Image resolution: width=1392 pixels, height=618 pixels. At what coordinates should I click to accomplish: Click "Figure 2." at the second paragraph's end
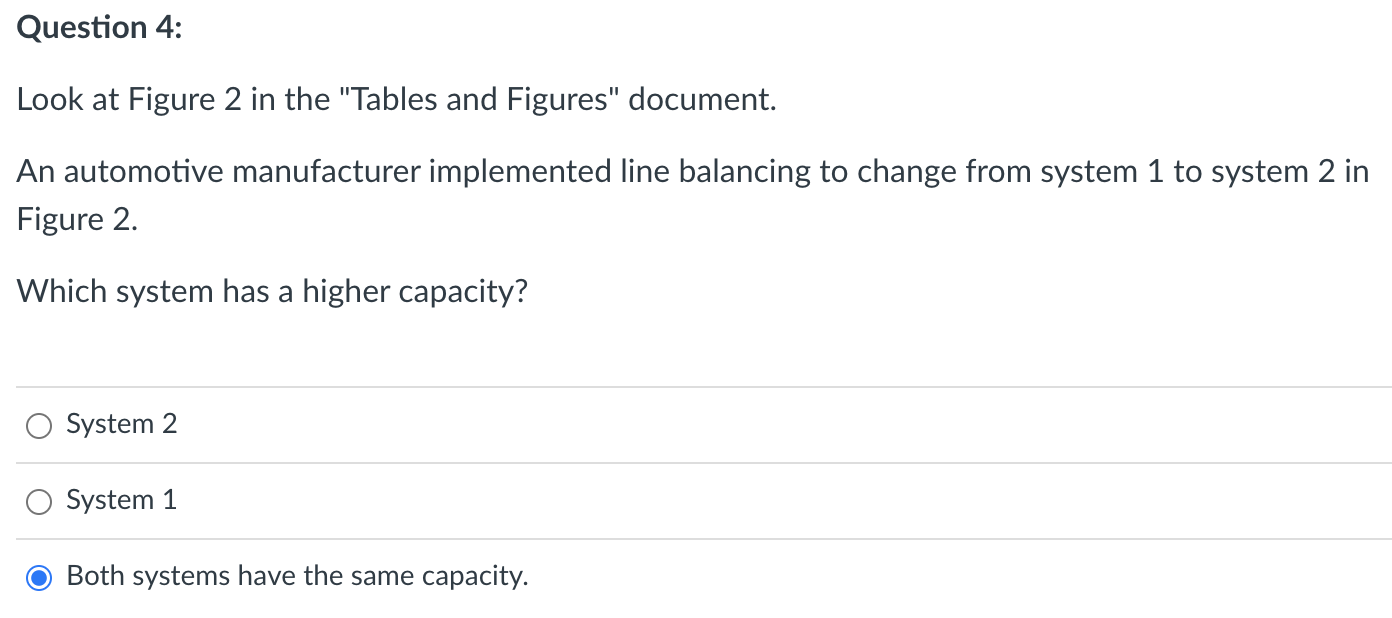pos(77,220)
